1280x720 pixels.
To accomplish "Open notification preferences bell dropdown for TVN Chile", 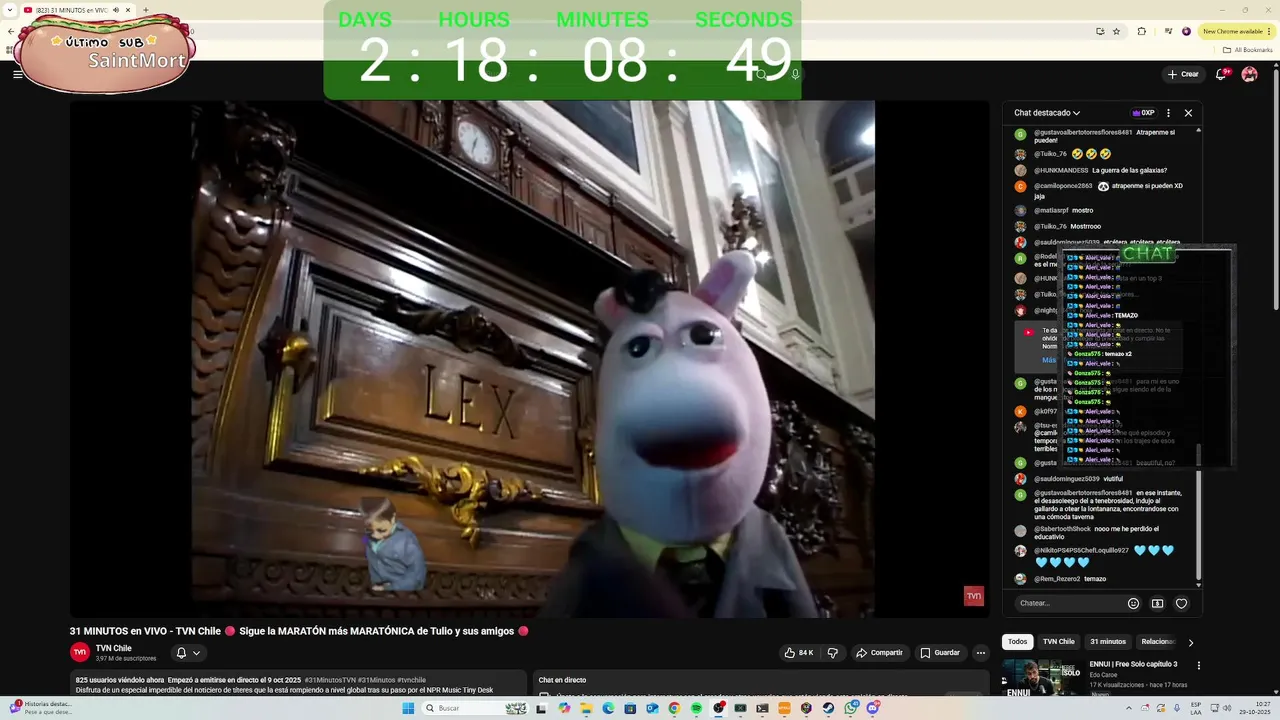I will point(188,653).
